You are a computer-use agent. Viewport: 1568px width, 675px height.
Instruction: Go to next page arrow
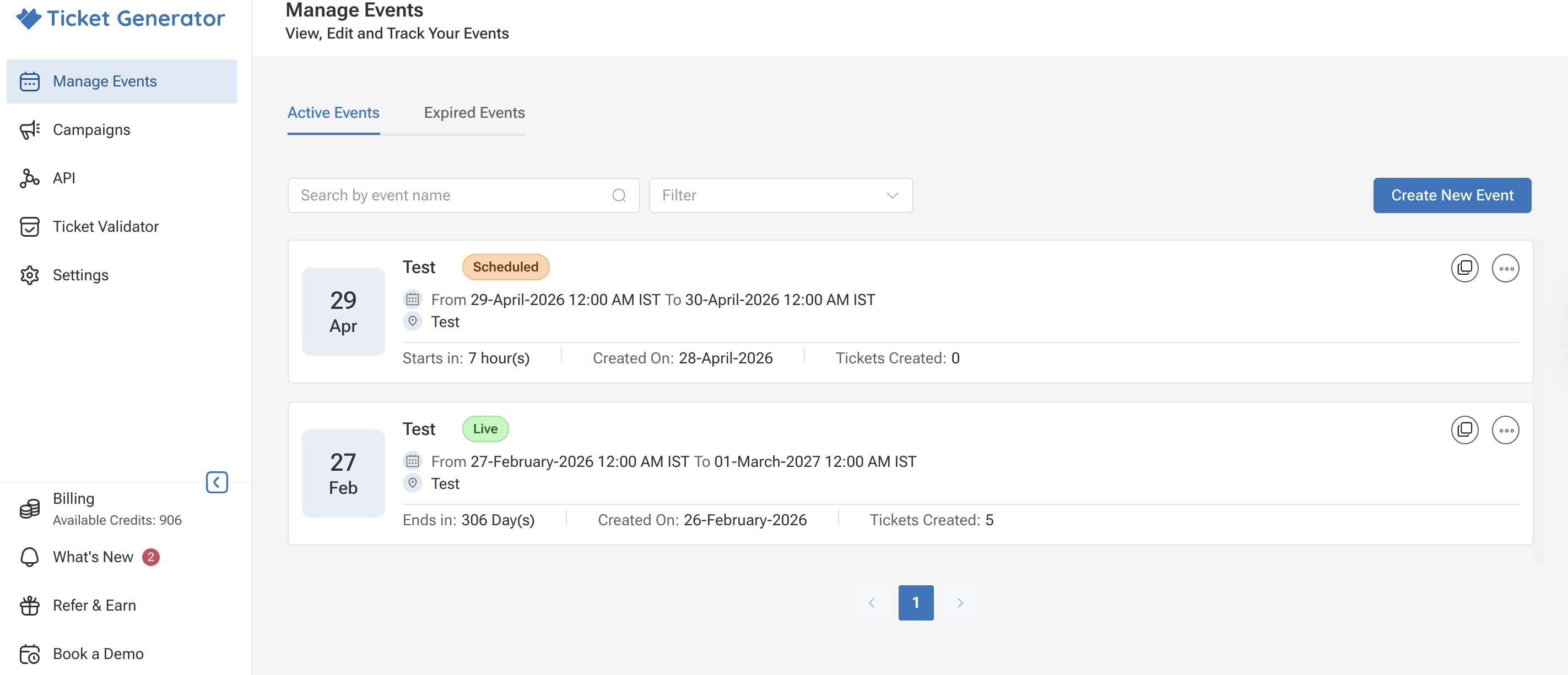click(959, 603)
